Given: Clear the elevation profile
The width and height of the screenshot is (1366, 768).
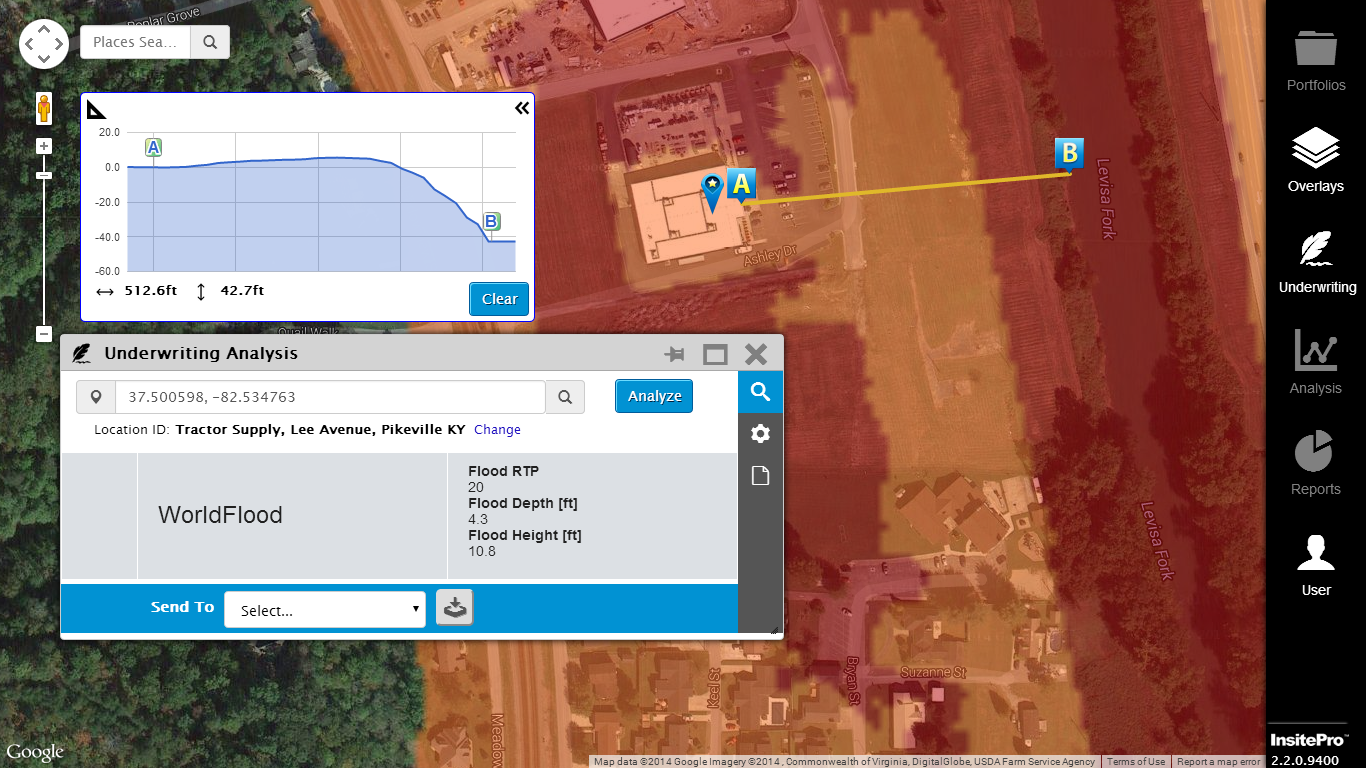Looking at the screenshot, I should click(499, 299).
